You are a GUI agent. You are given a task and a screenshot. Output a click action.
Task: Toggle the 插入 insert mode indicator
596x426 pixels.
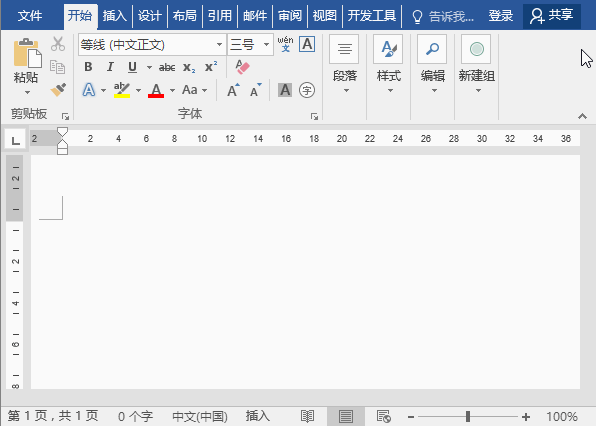(258, 416)
